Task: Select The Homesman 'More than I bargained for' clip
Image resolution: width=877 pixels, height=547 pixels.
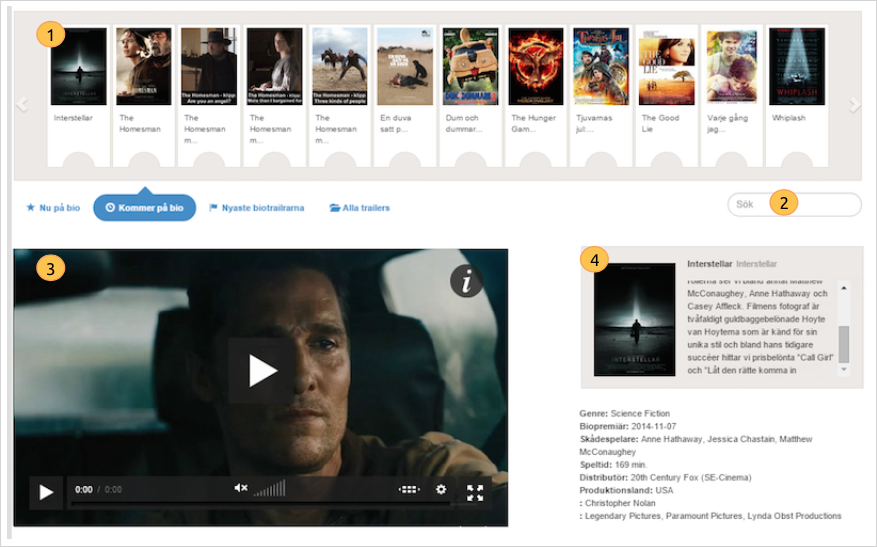Action: click(275, 67)
